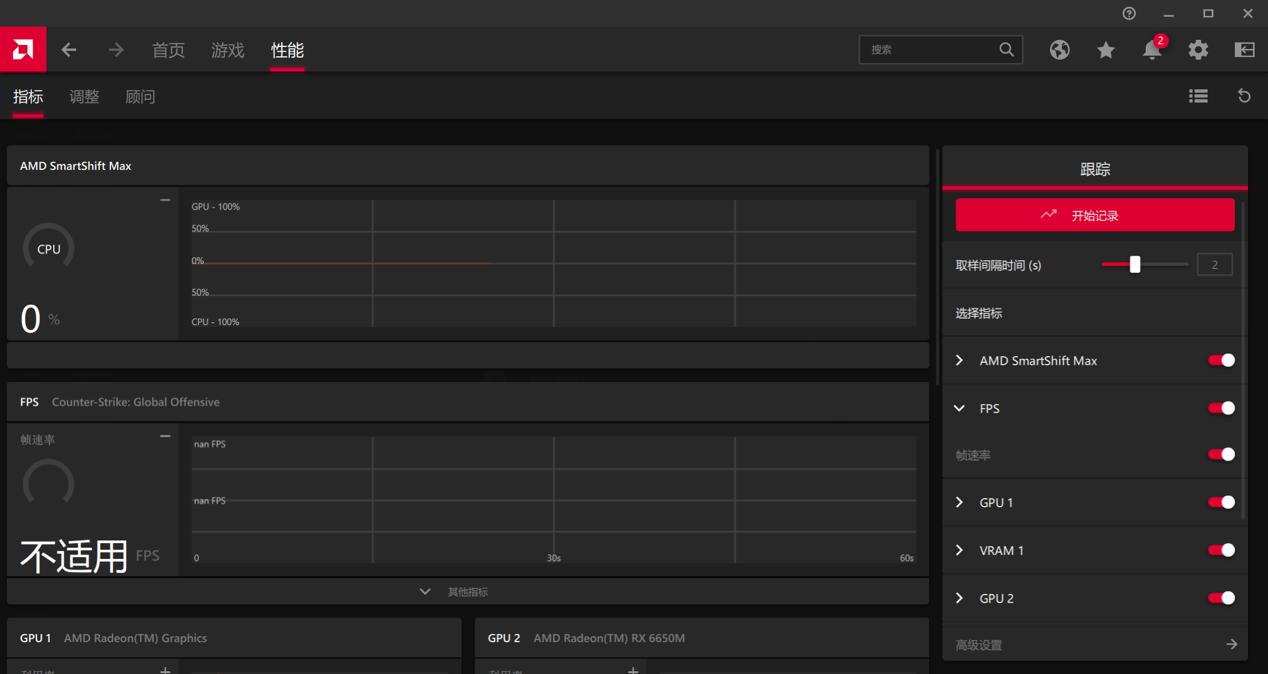This screenshot has width=1268, height=674.
Task: Click the 选择指标 label
Action: (x=979, y=313)
